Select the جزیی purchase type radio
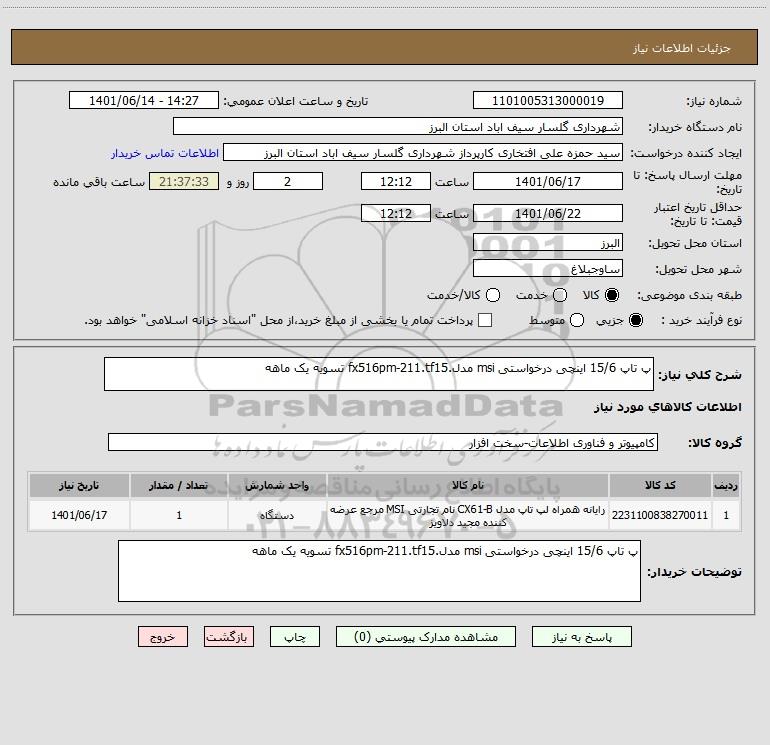The width and height of the screenshot is (770, 745). pos(635,320)
